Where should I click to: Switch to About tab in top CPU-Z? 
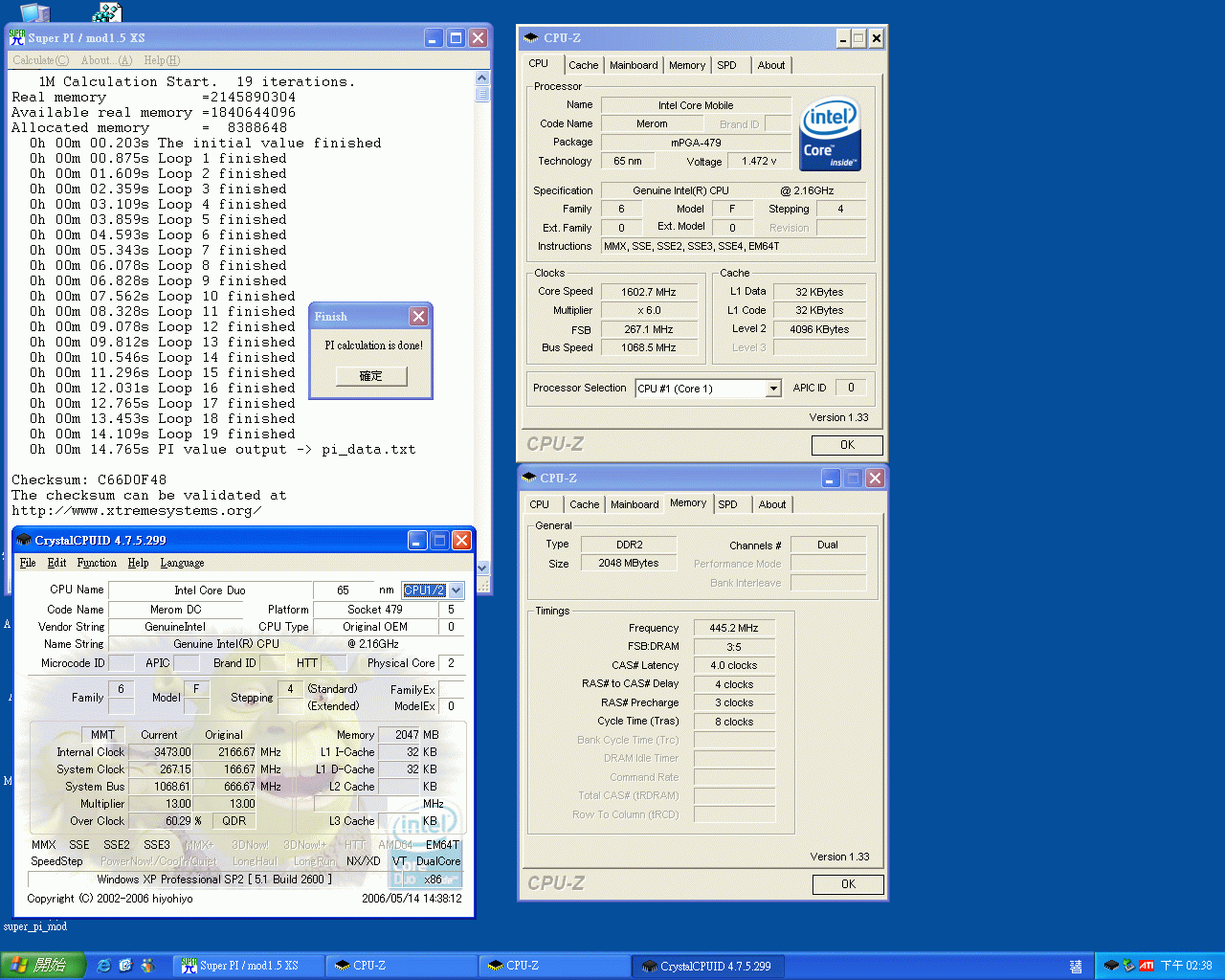(771, 65)
